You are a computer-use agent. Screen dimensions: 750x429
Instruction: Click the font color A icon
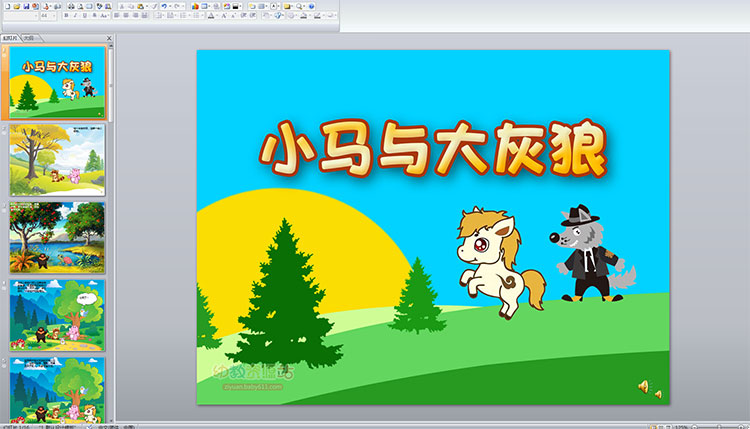pos(211,16)
